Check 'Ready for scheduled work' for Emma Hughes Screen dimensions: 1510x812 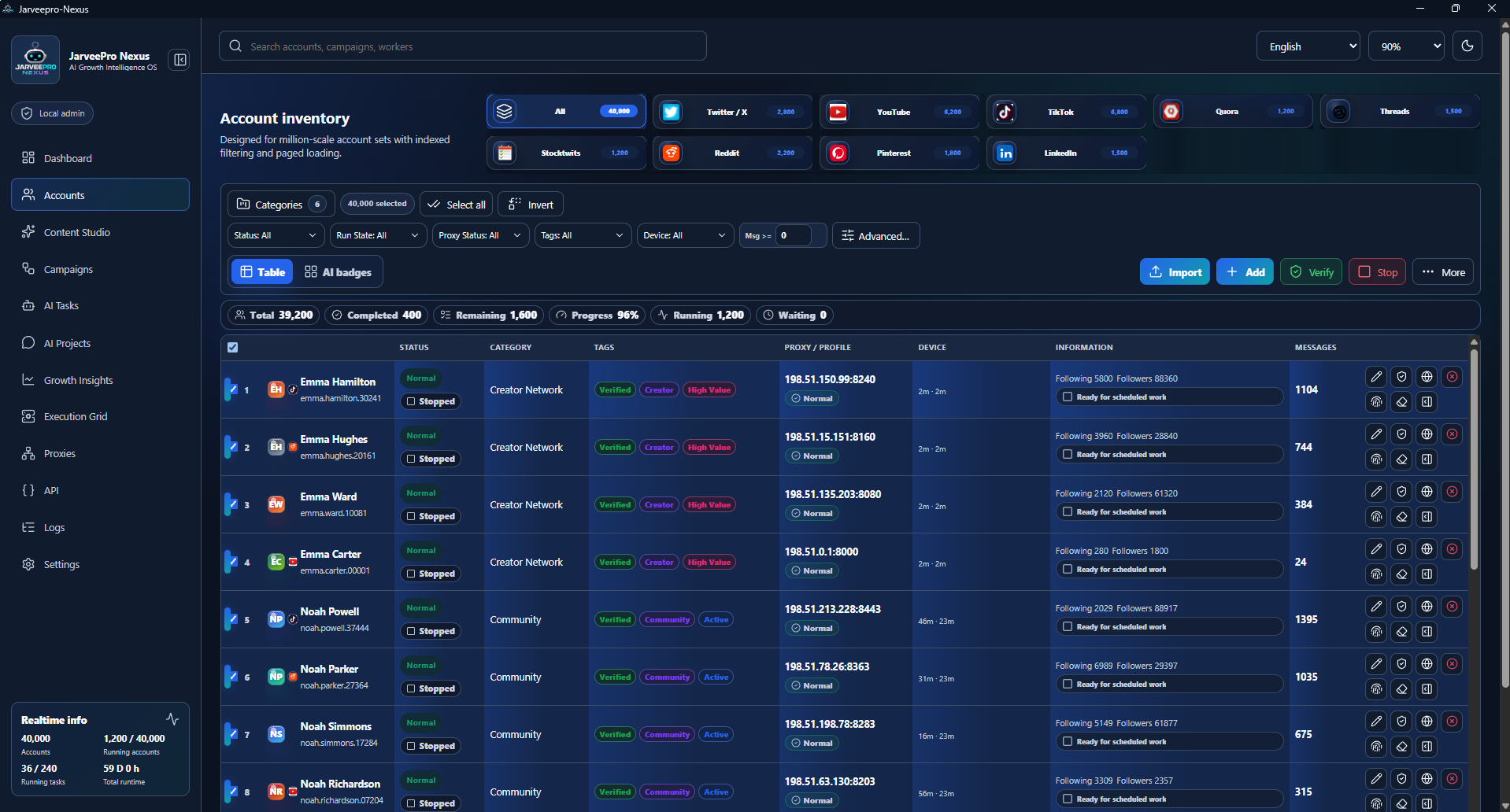(1068, 455)
